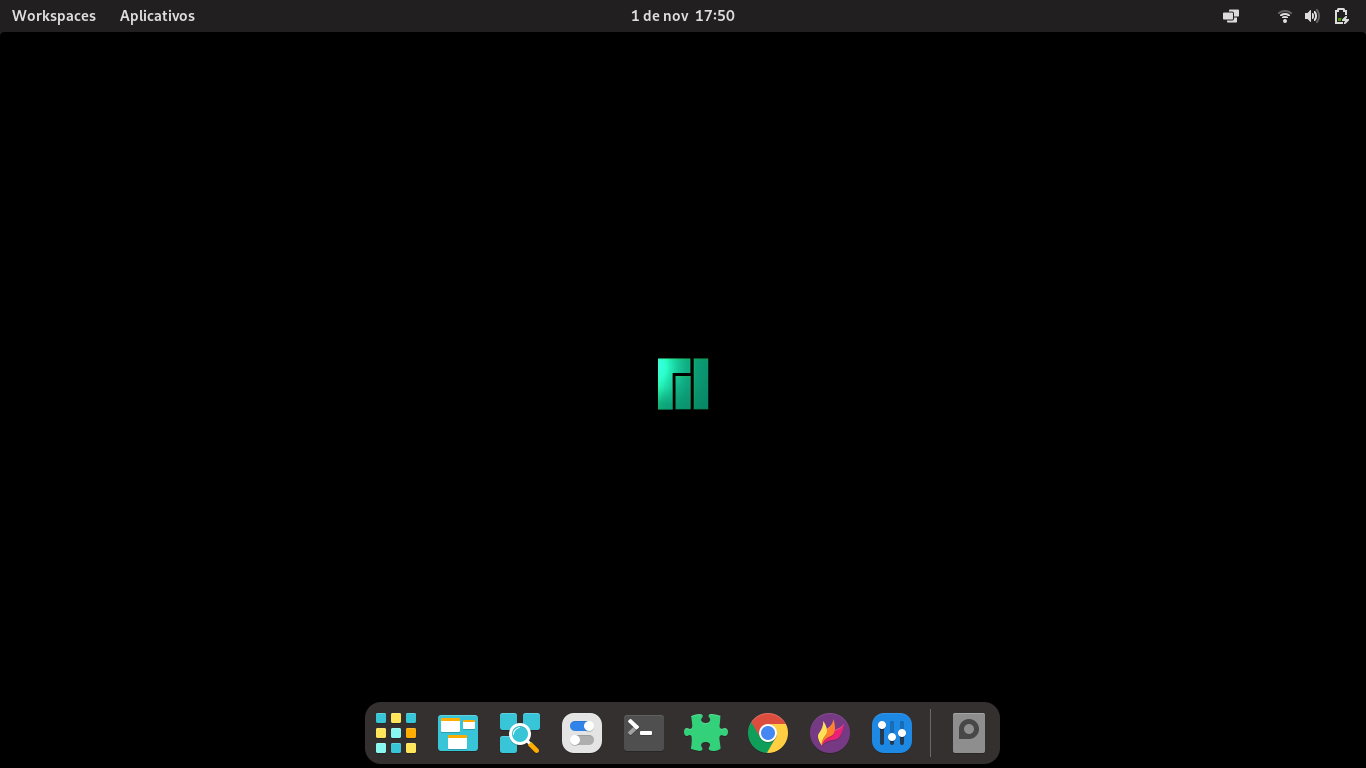The width and height of the screenshot is (1366, 768).
Task: Launch the file manager from the dock
Action: coord(458,733)
